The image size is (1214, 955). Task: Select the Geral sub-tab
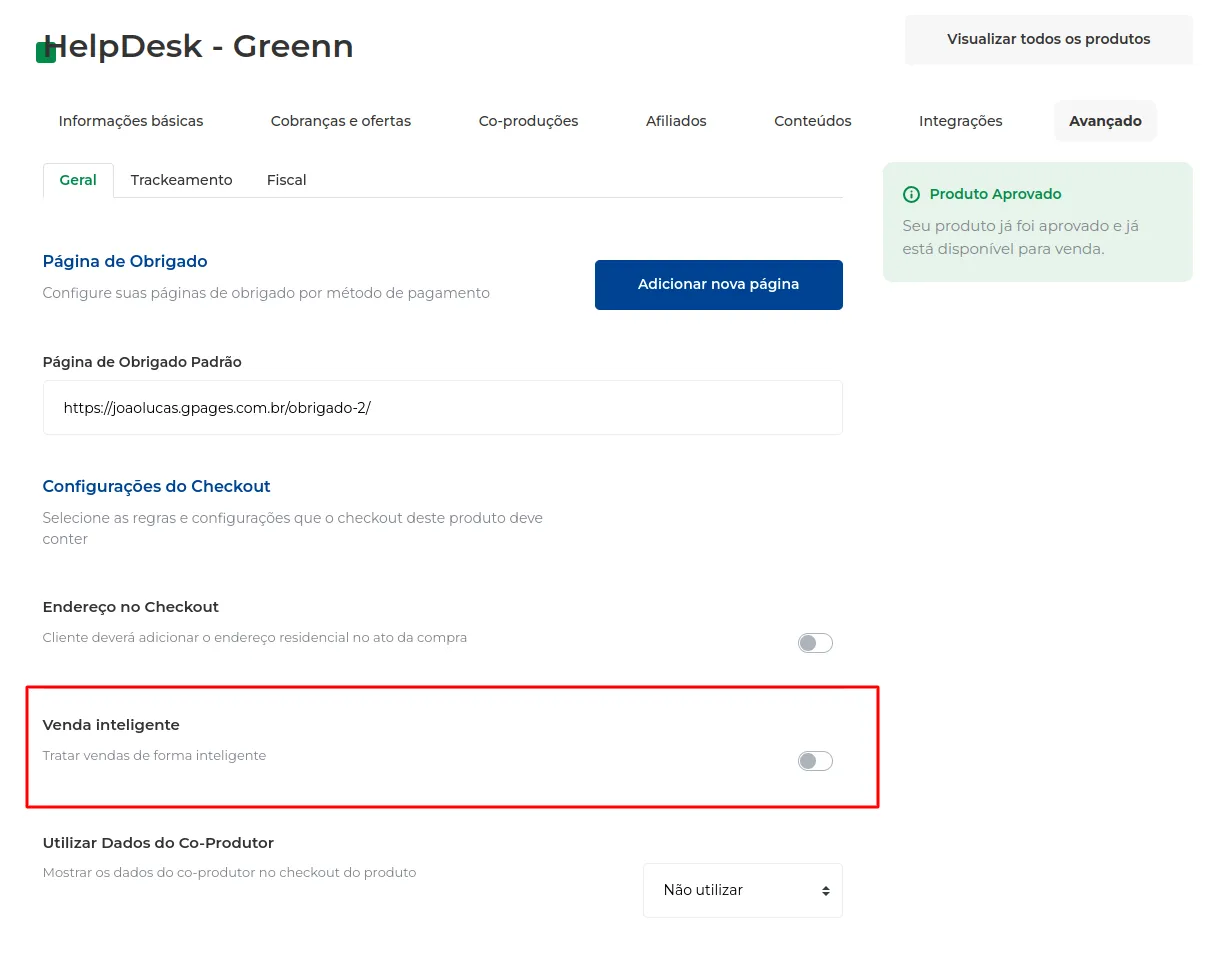pos(78,180)
